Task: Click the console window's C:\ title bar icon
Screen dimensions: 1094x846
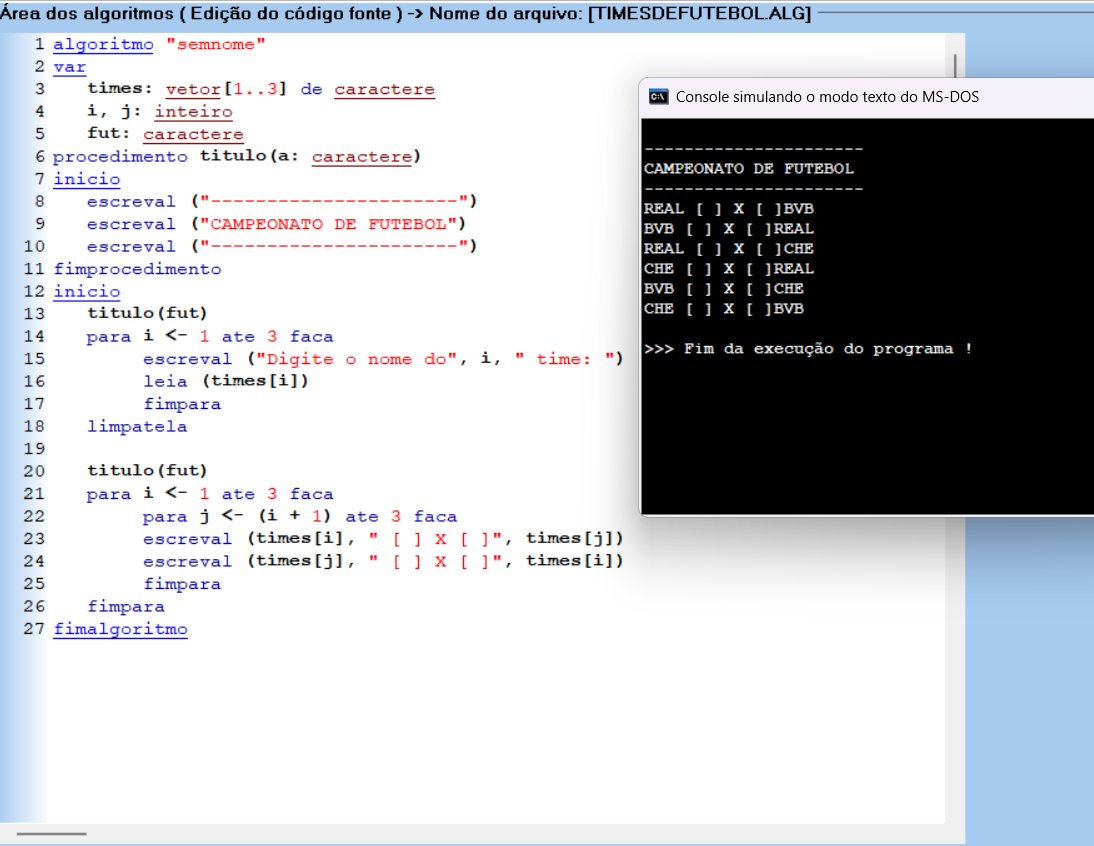Action: point(658,96)
